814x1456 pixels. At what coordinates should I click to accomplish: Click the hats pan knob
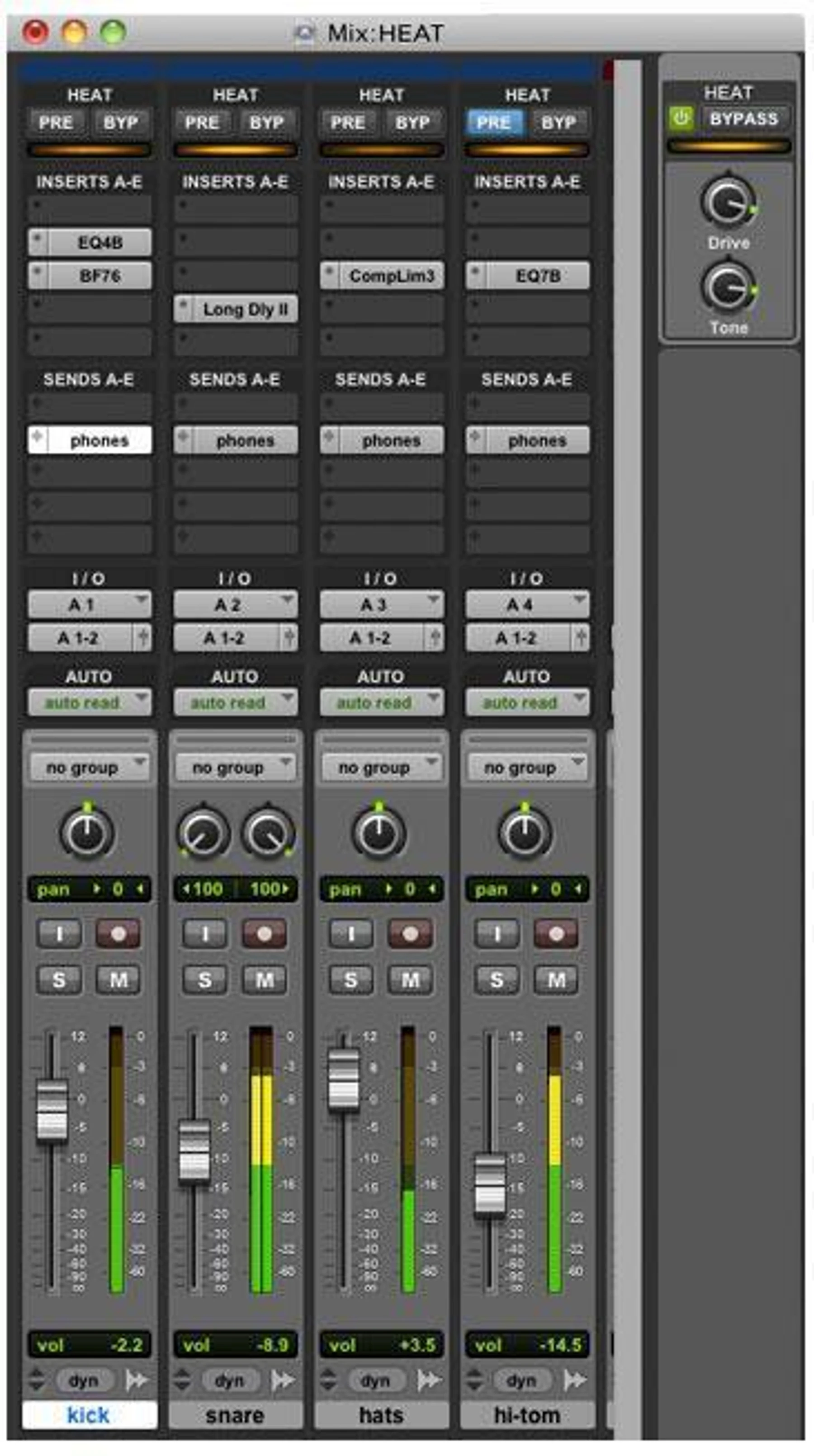[x=379, y=834]
